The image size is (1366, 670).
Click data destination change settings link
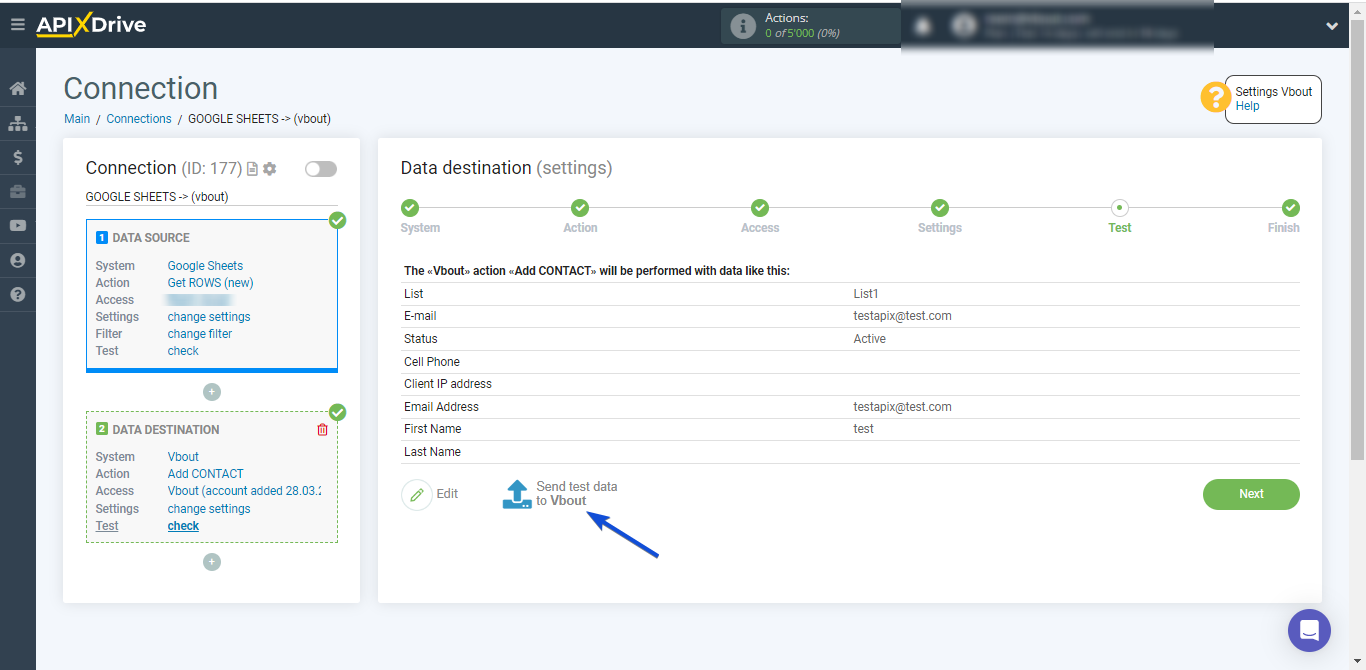pos(209,509)
